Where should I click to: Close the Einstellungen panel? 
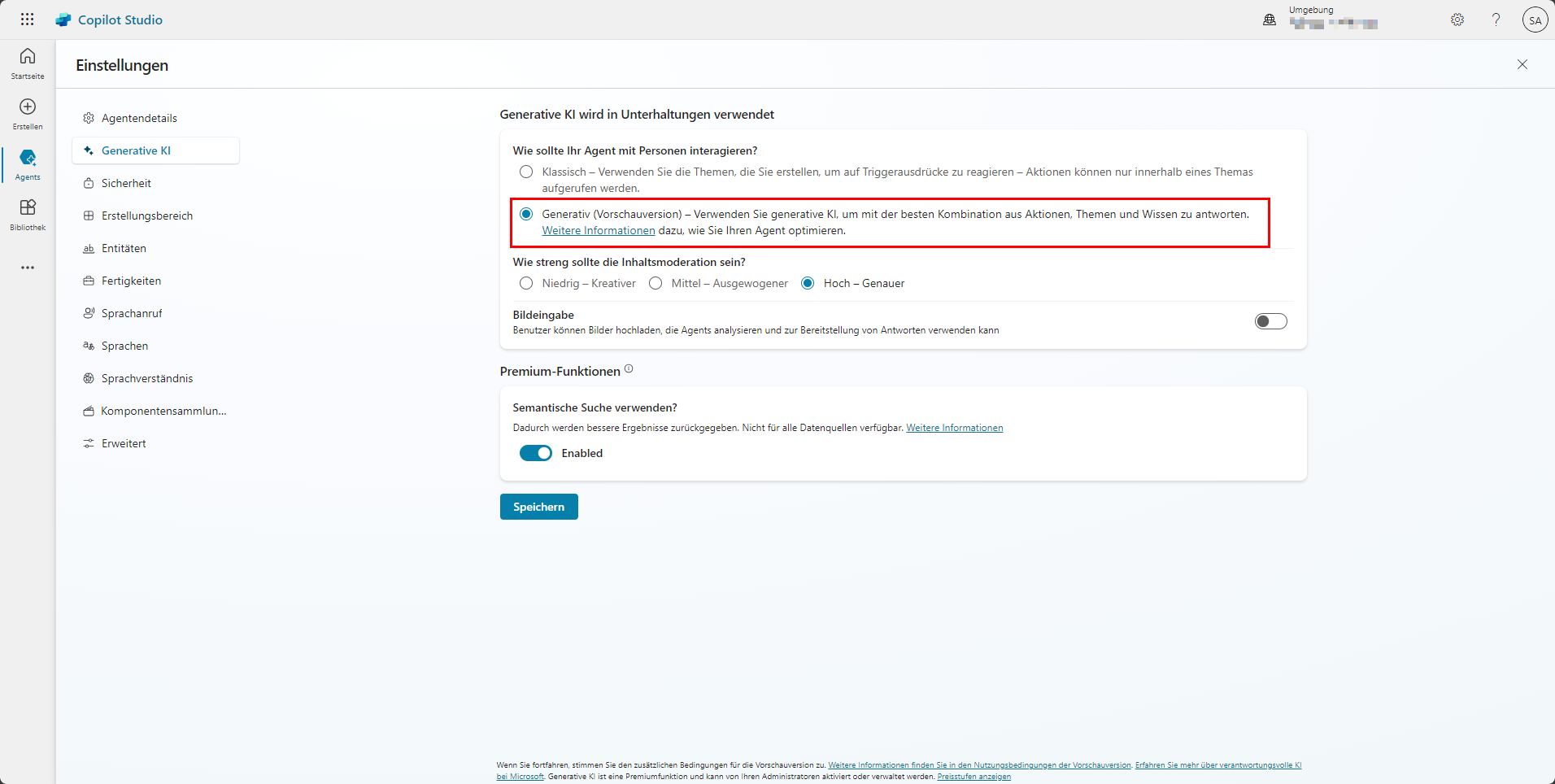[x=1522, y=64]
